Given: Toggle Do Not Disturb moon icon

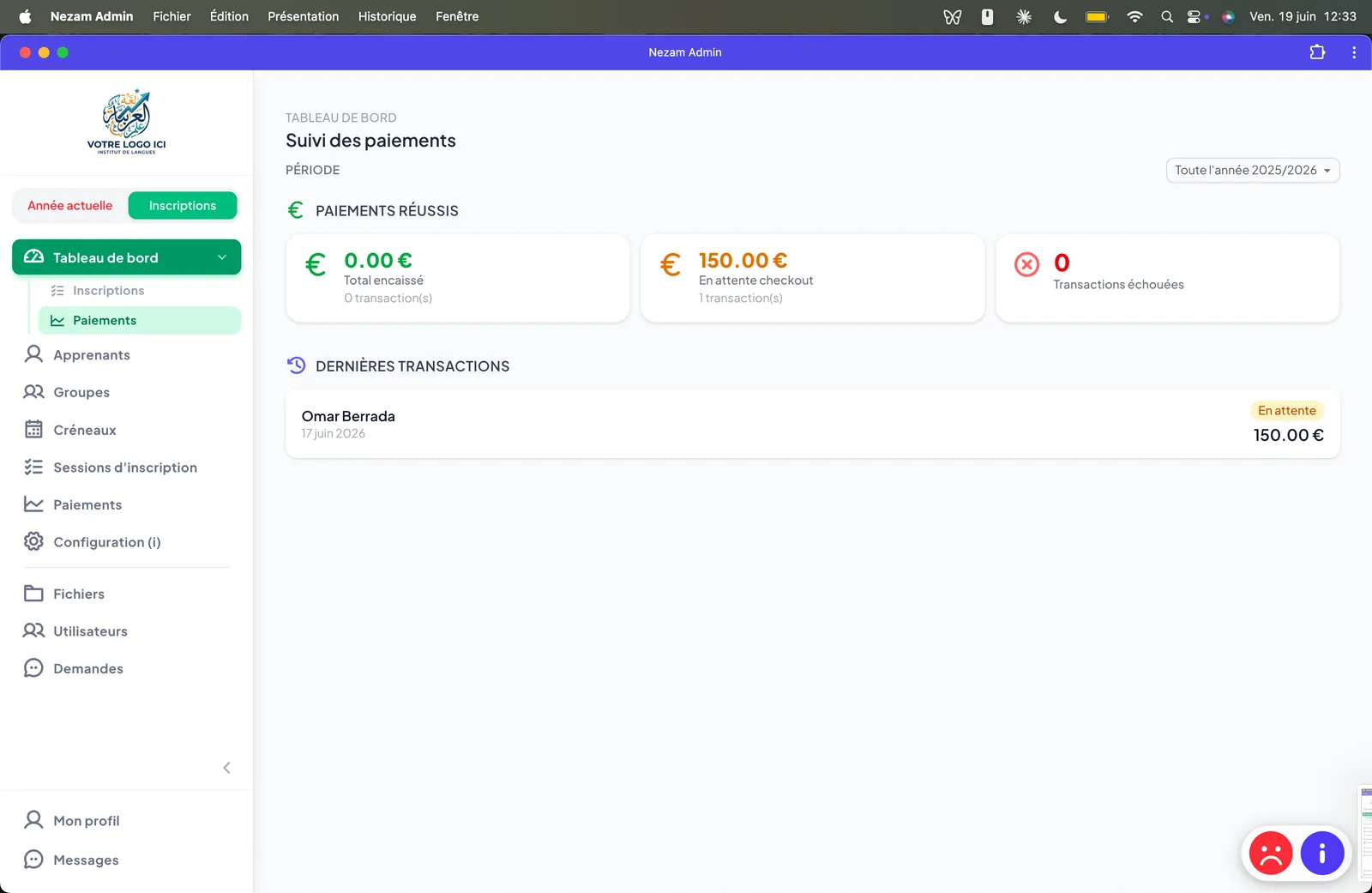Looking at the screenshot, I should [x=1060, y=16].
